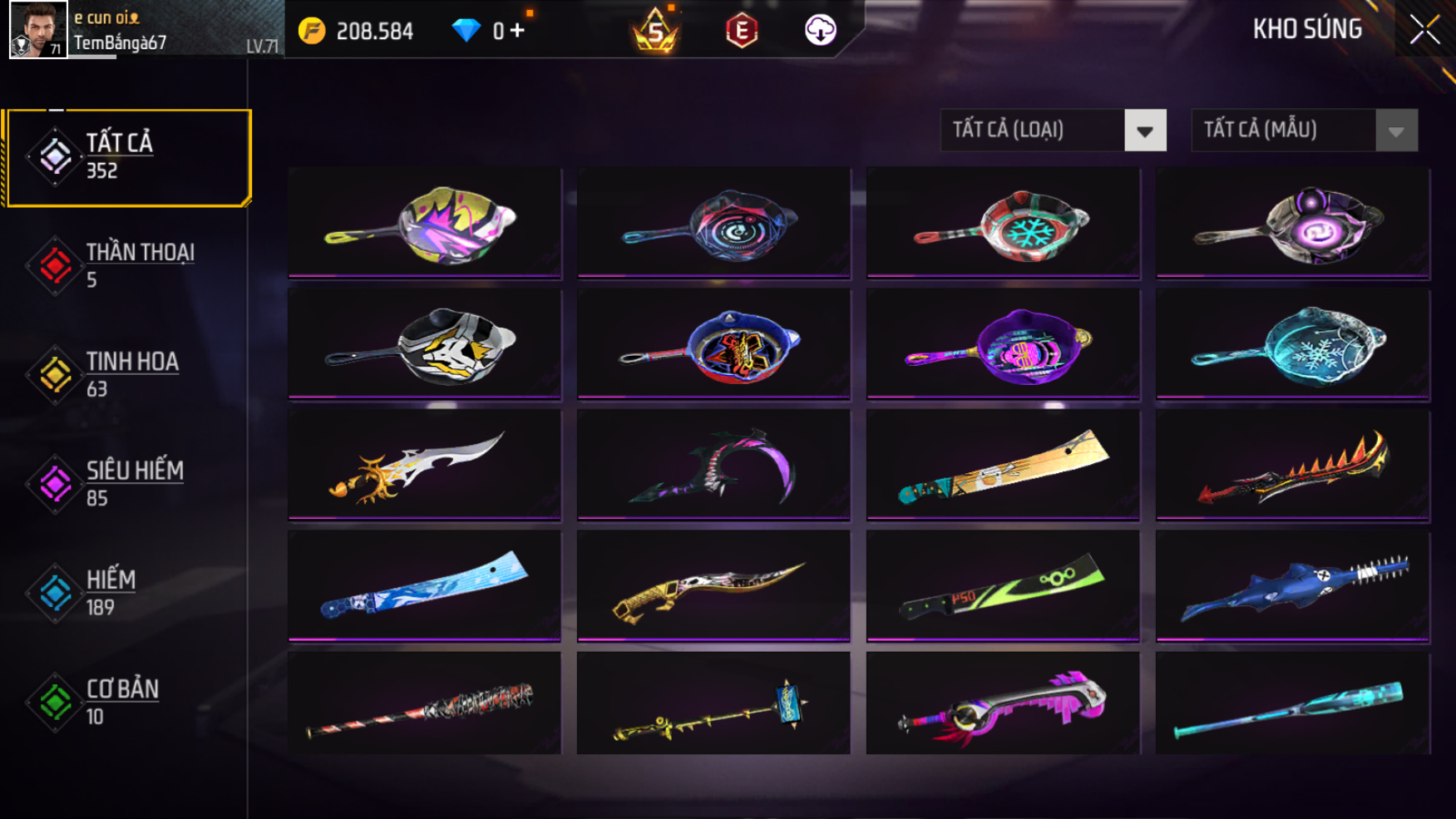Select the Hiếm rarity filter

(x=125, y=593)
